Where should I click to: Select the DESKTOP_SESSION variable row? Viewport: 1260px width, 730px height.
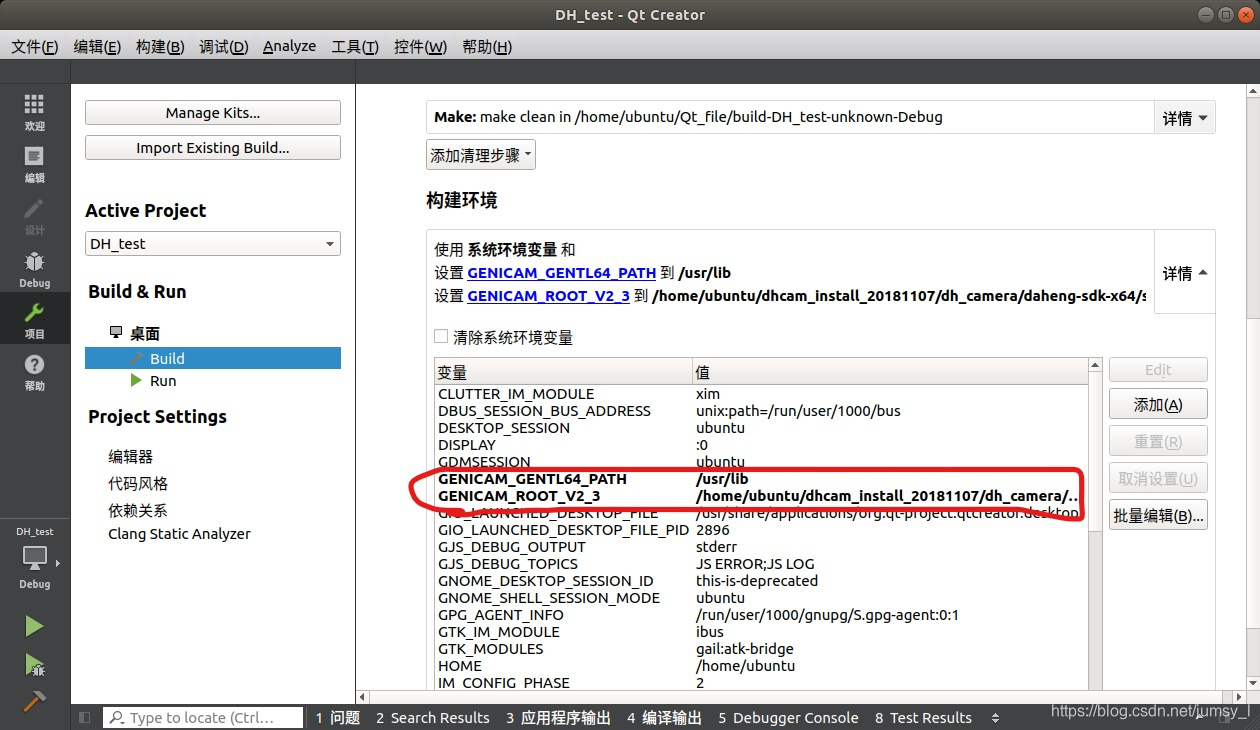(x=761, y=428)
